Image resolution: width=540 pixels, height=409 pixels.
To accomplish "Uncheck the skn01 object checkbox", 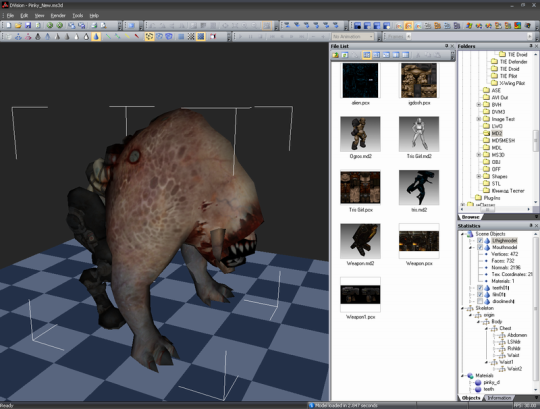I will 480,295.
